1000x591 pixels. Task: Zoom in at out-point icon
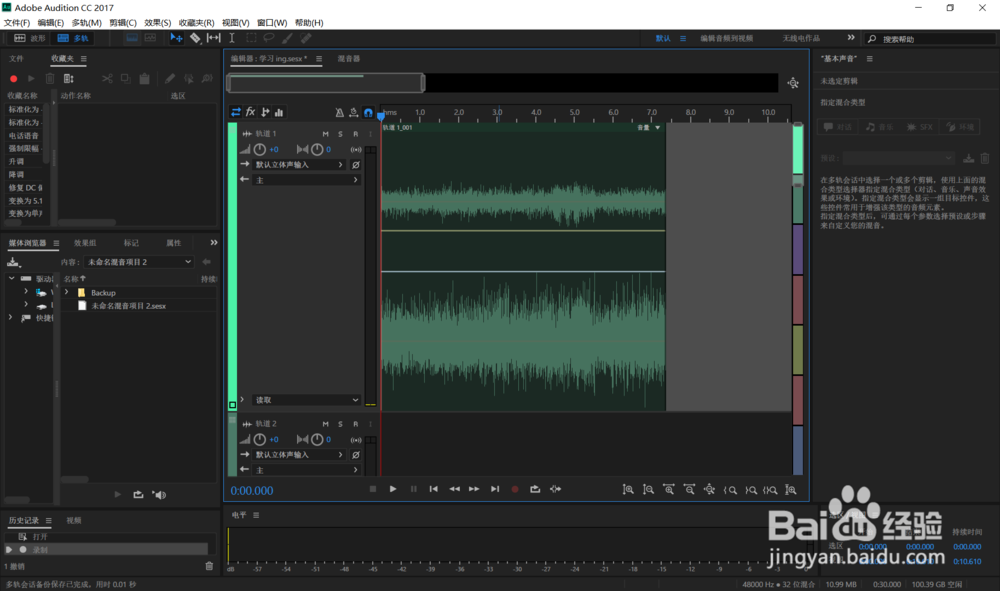751,490
